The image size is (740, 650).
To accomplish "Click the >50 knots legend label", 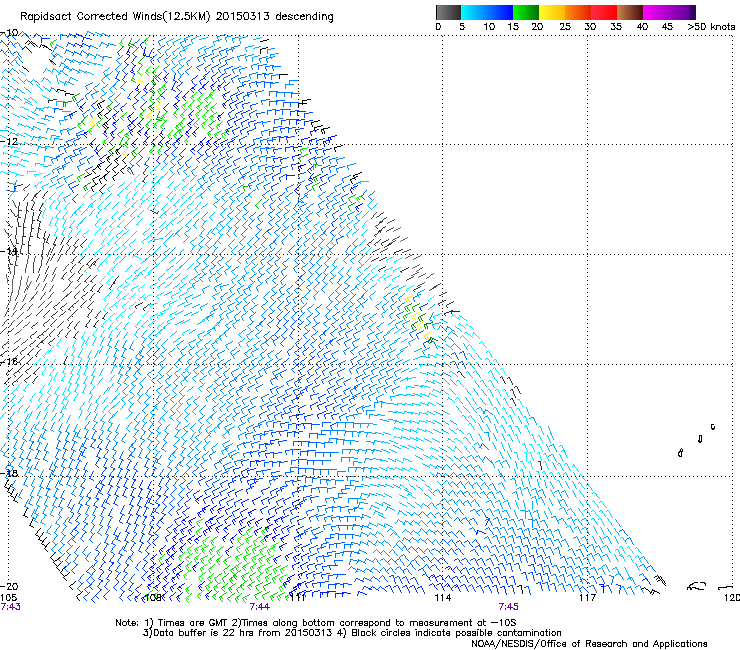I will pyautogui.click(x=711, y=27).
